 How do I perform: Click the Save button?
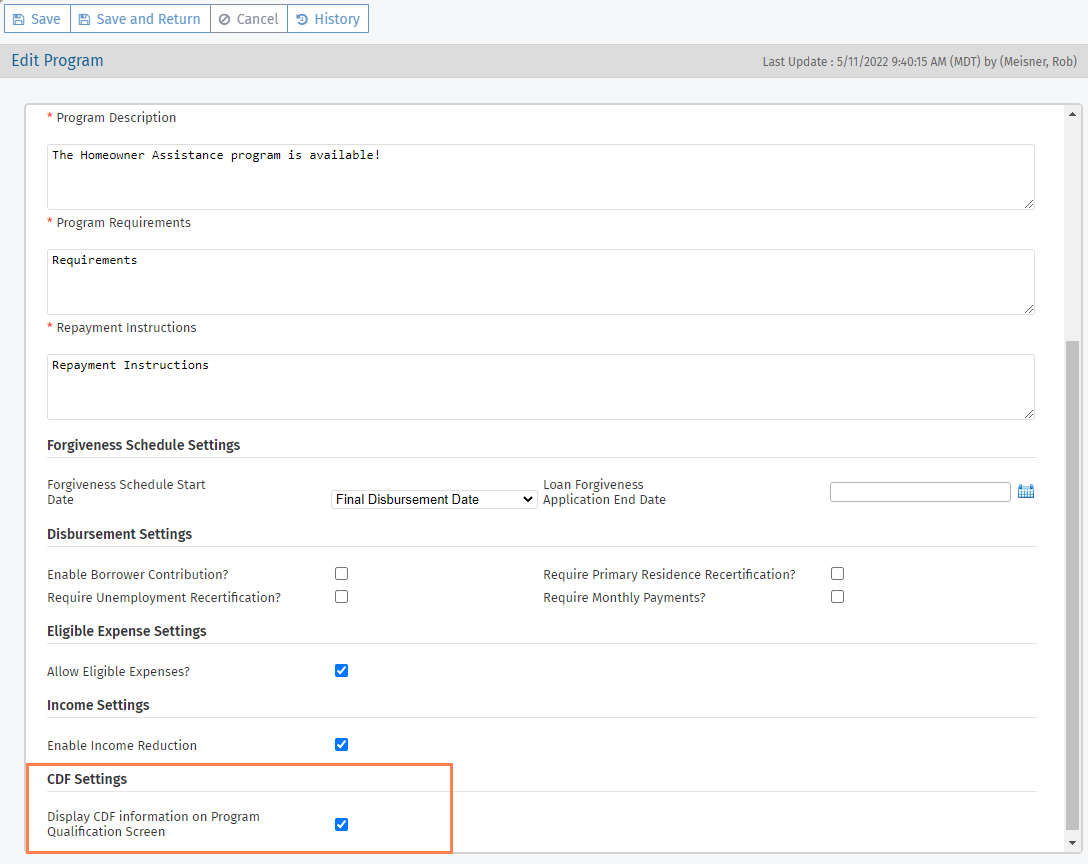point(37,19)
